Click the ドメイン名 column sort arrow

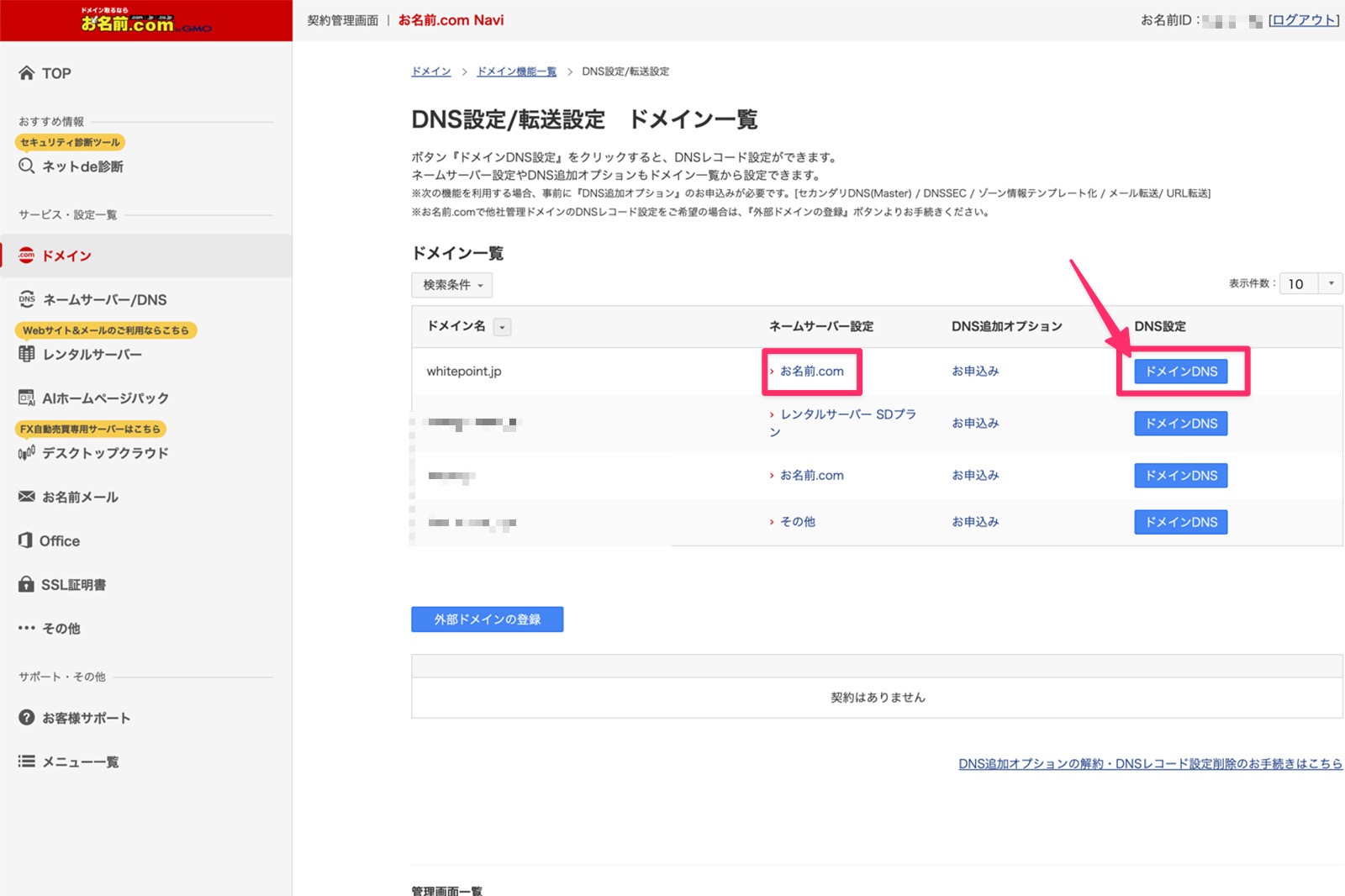click(x=502, y=327)
